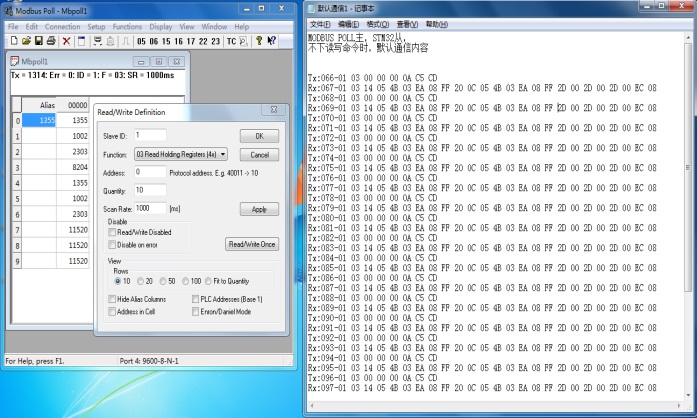697x418 pixels.
Task: Enable Disable on error checkbox
Action: [x=112, y=245]
